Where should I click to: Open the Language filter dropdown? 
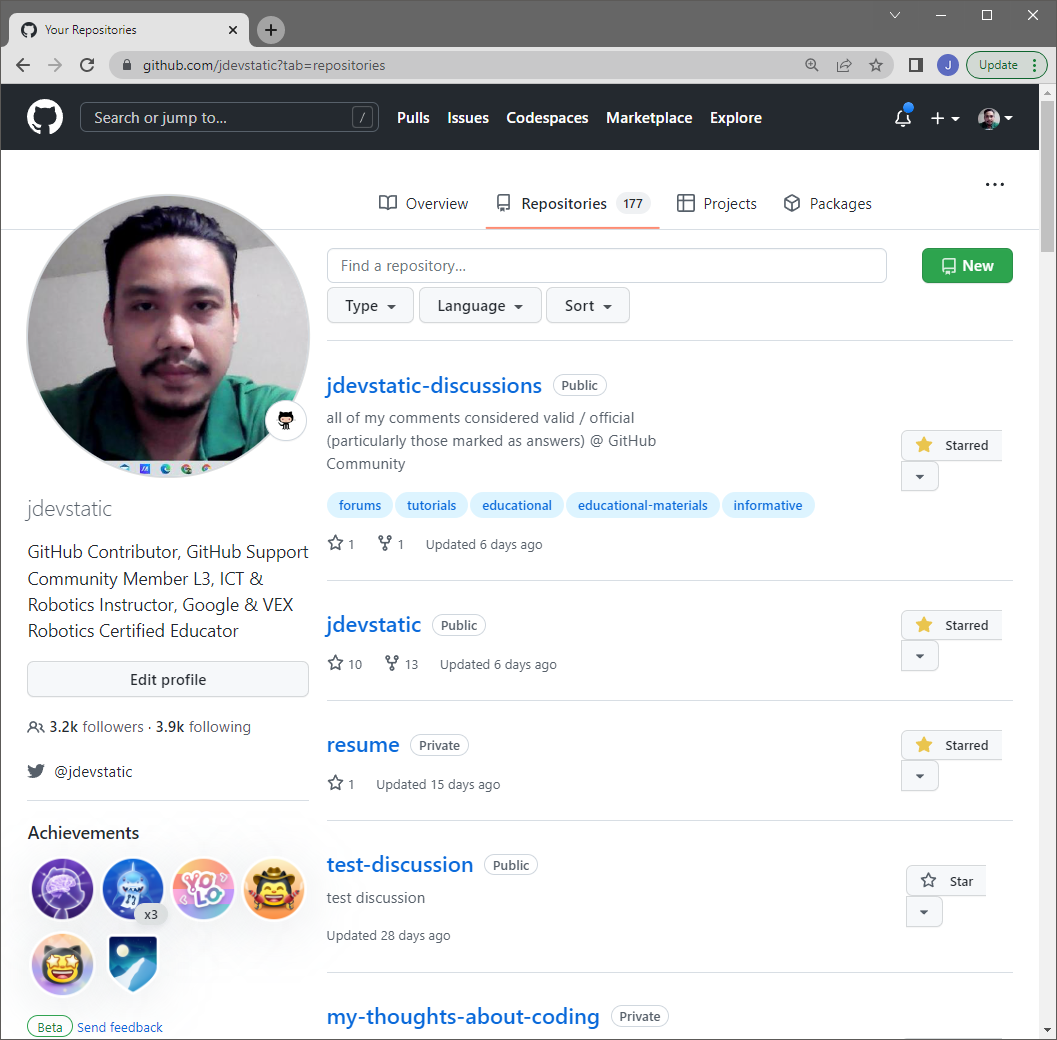point(480,305)
